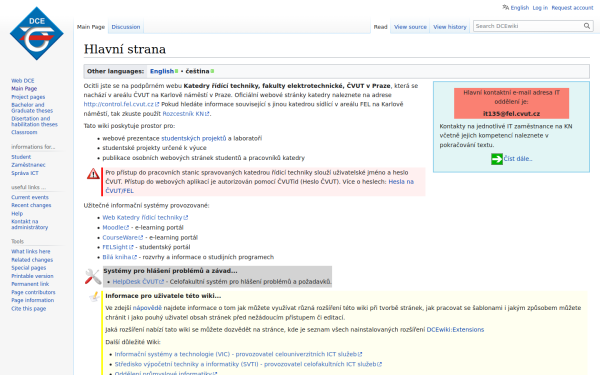Viewport: 600px width, 375px height.
Task: Open the nápovědě help link
Action: [147, 308]
